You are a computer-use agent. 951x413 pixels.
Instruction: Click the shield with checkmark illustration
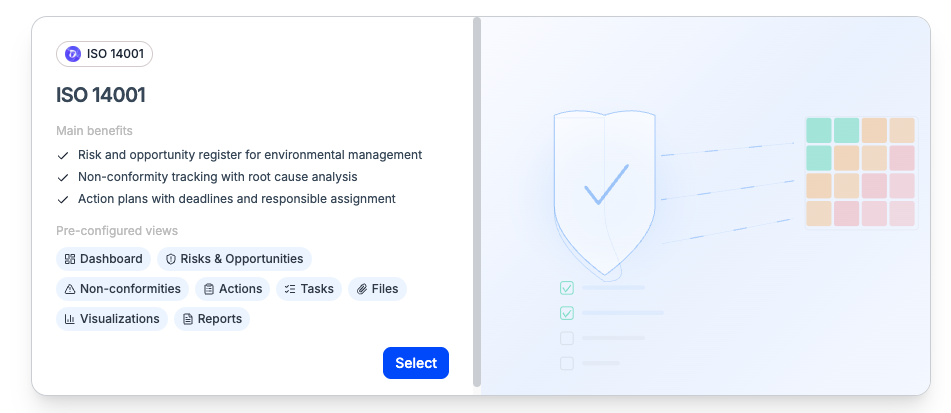click(x=605, y=194)
